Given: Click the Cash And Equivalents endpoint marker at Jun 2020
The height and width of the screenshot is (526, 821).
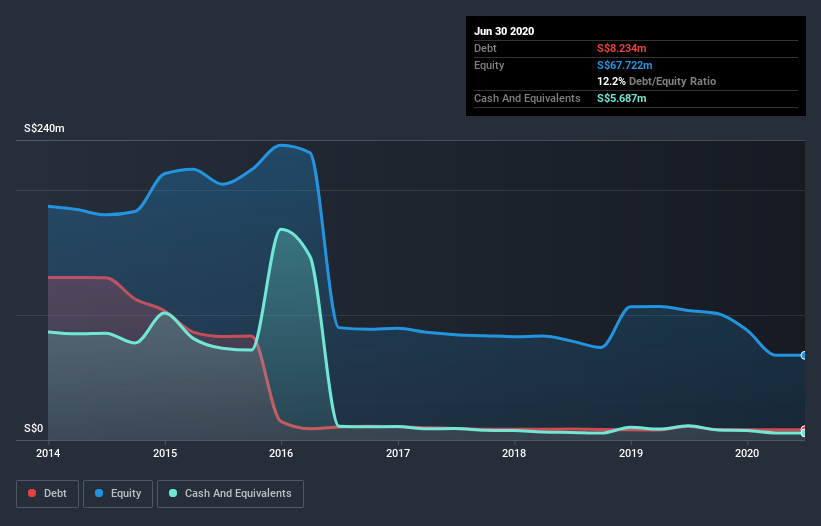Looking at the screenshot, I should point(804,433).
